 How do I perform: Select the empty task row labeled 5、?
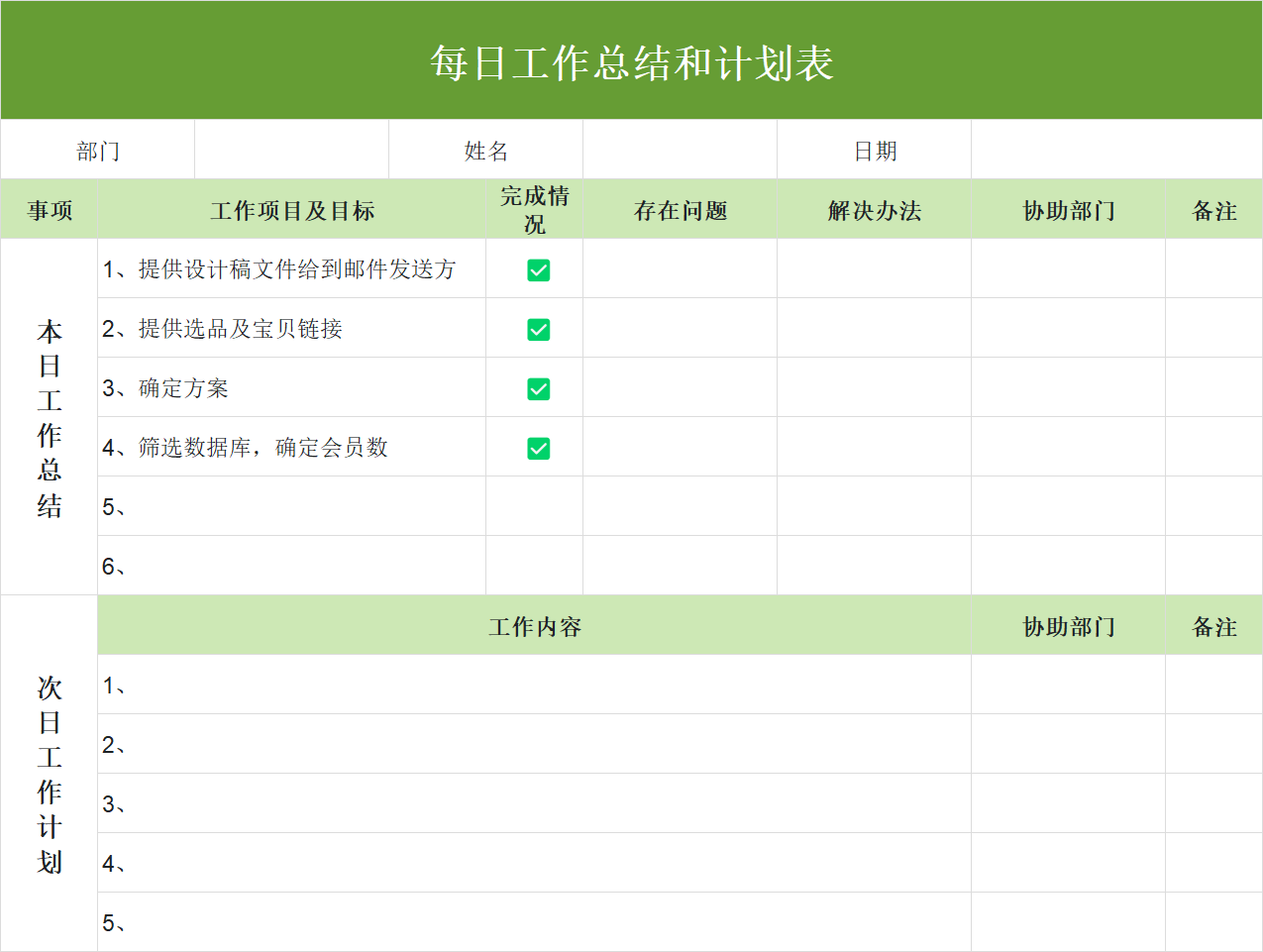291,507
